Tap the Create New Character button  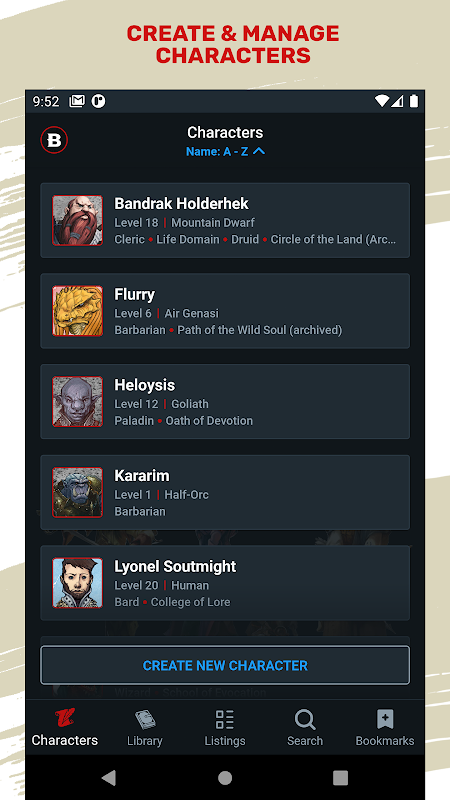(x=225, y=665)
